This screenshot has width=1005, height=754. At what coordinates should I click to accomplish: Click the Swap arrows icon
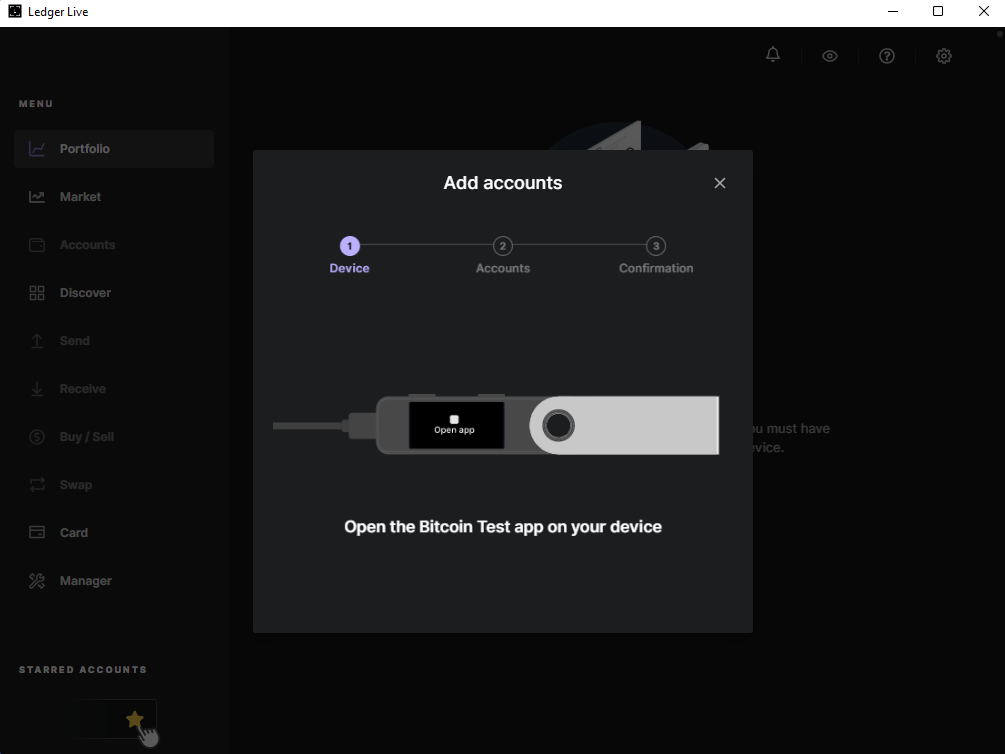(x=37, y=485)
